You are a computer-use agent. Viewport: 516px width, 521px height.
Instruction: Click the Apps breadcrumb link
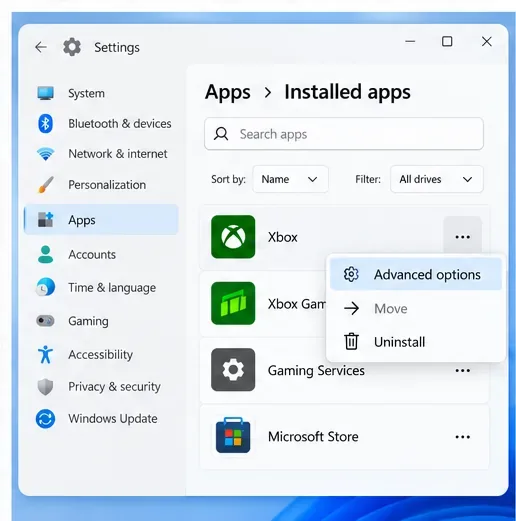pos(228,92)
